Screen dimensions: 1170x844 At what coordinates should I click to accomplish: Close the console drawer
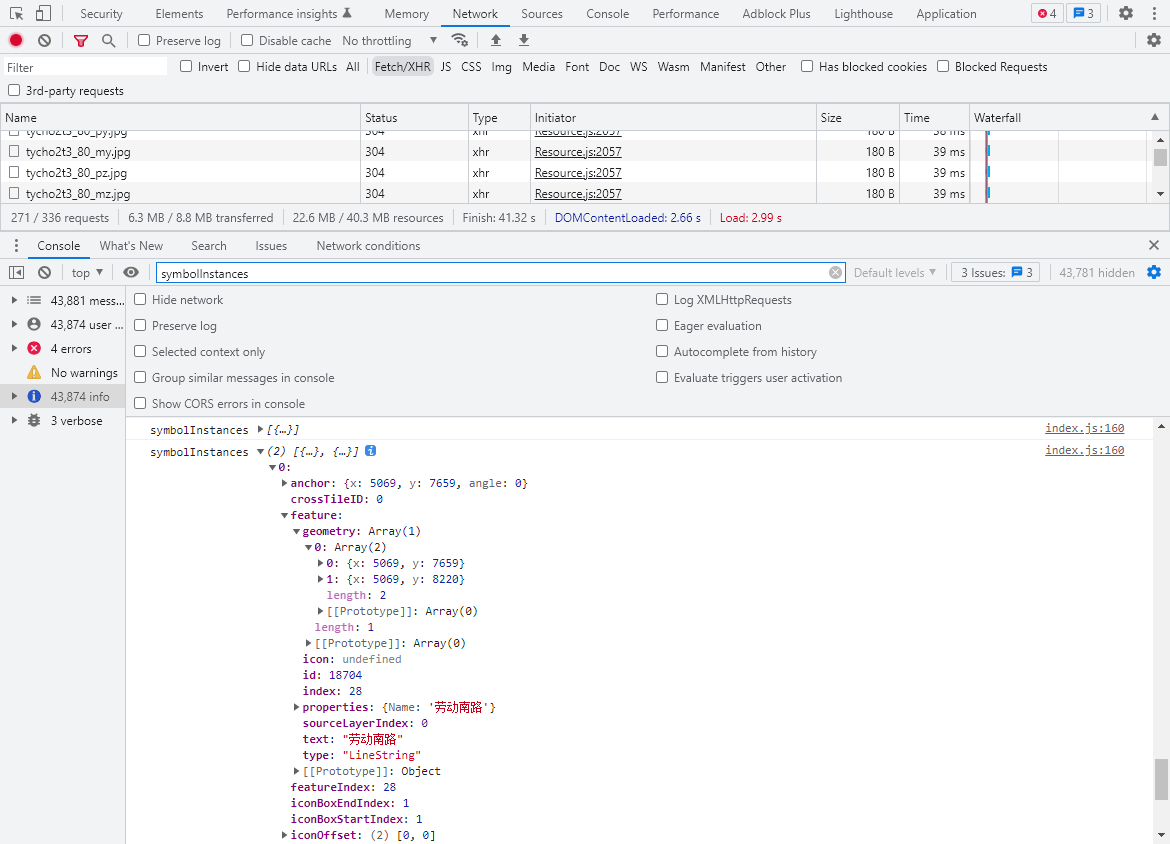(x=1154, y=245)
